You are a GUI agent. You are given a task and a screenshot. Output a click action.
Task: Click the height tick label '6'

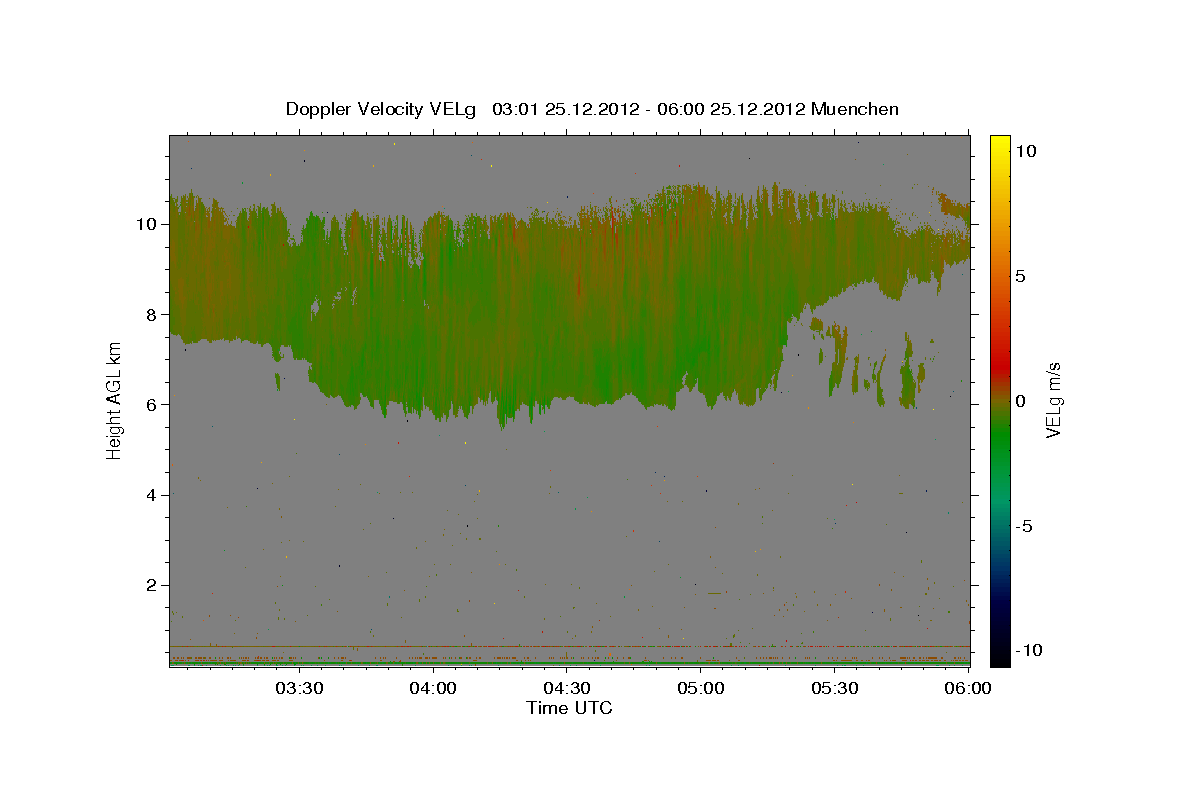coord(152,405)
